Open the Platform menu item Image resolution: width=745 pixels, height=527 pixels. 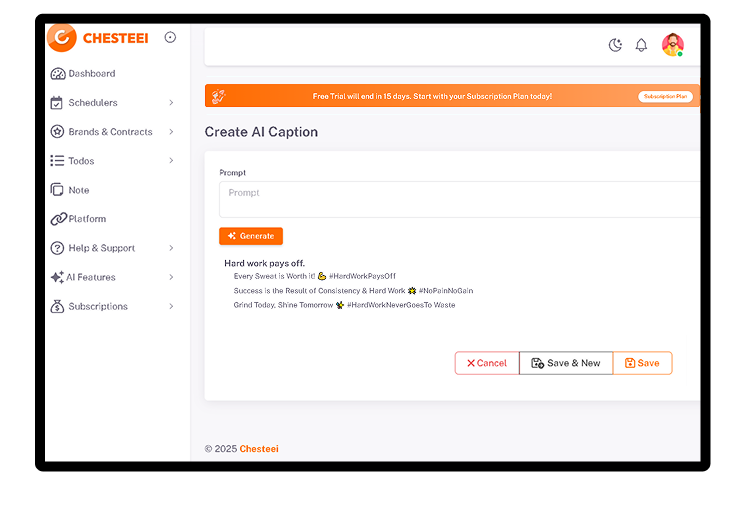[87, 219]
